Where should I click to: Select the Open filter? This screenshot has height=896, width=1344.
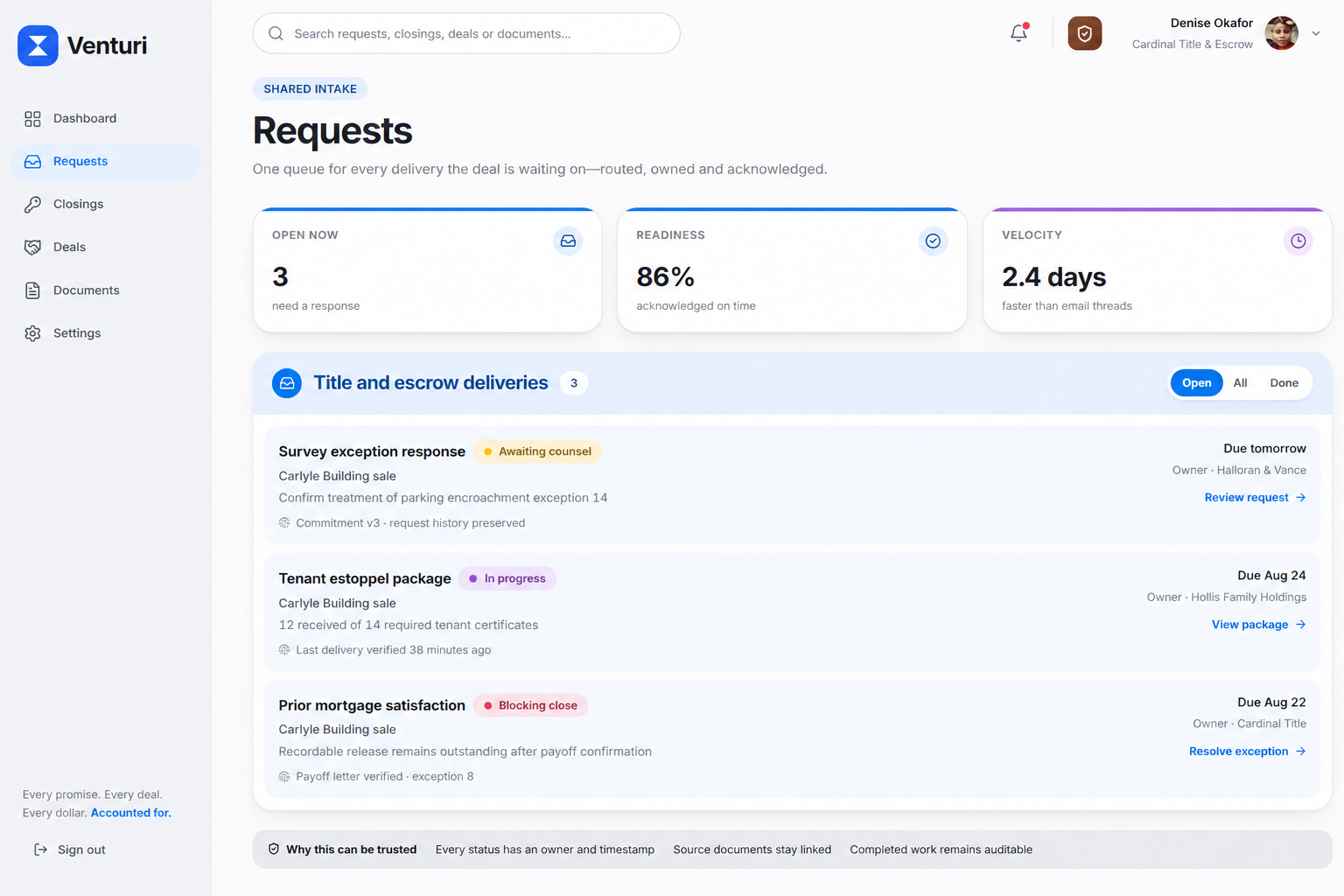[x=1196, y=383]
